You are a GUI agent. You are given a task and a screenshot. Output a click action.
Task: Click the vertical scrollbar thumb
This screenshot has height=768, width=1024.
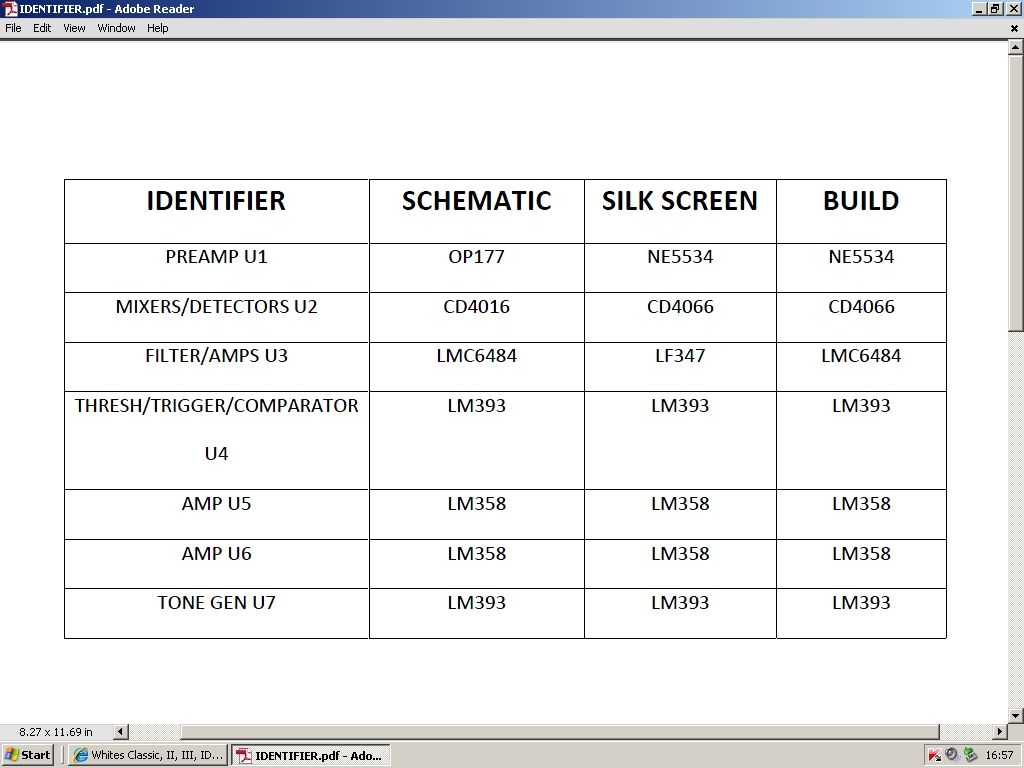[1016, 193]
